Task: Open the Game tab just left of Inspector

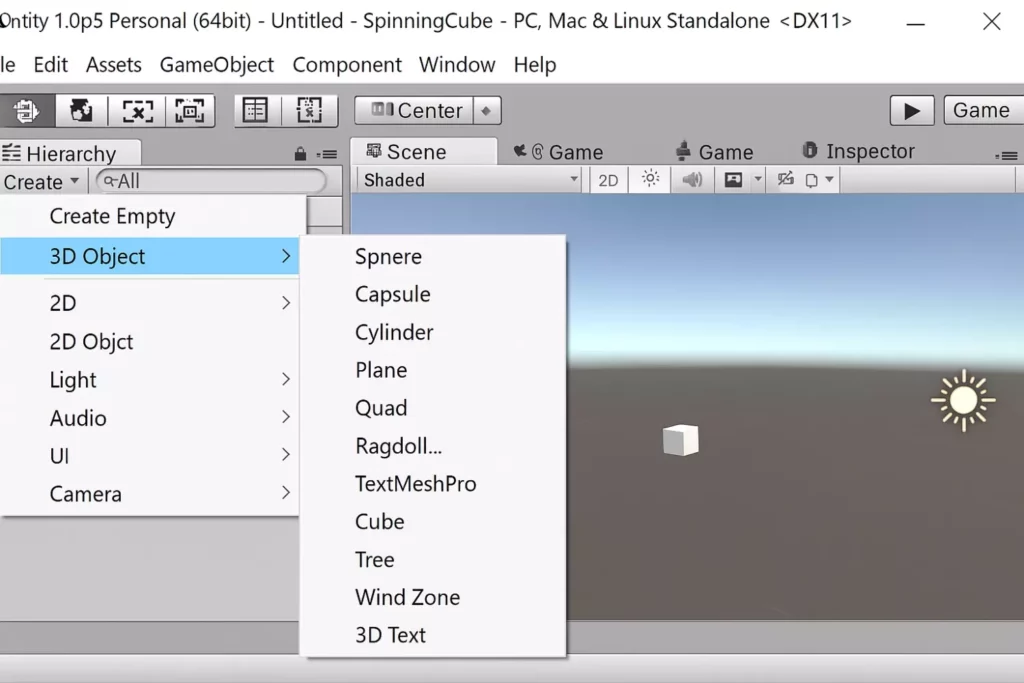Action: (x=714, y=152)
